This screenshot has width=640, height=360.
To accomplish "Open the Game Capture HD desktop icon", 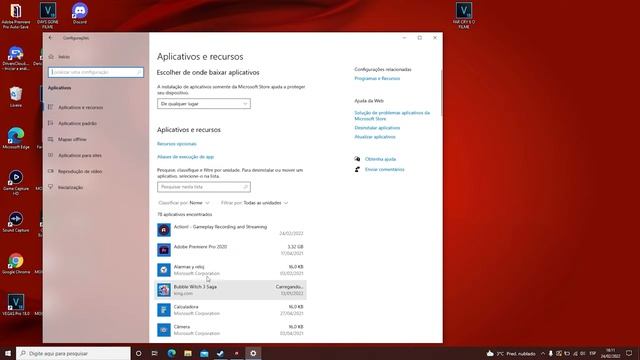I will (x=16, y=182).
